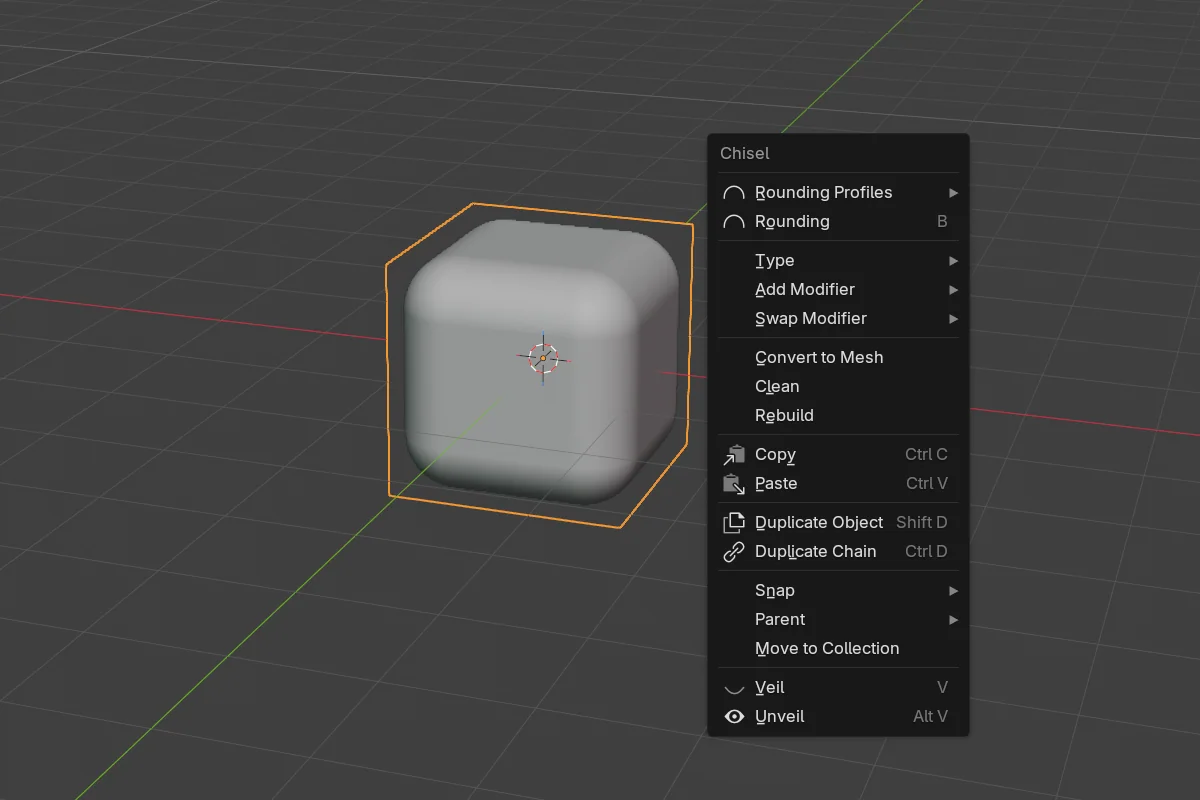The image size is (1200, 800).
Task: Click the Rounding Profiles arc icon
Action: point(734,193)
